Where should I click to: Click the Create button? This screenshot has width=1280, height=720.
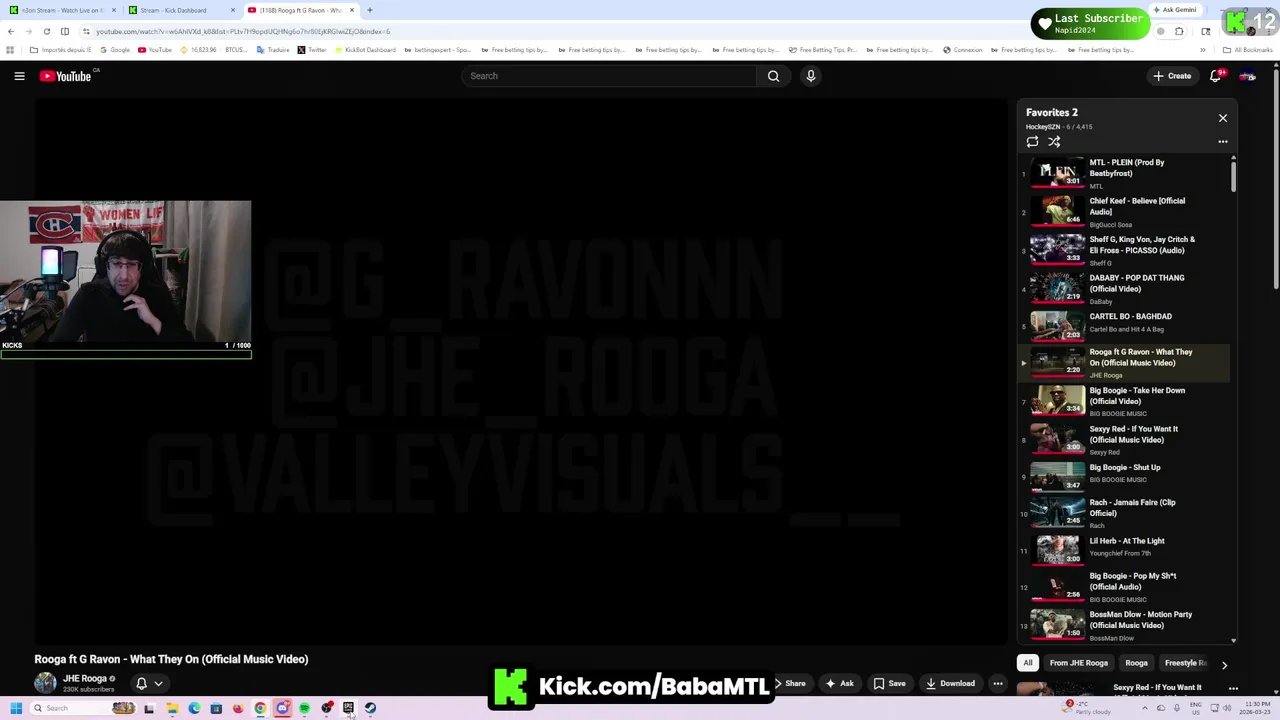point(1172,76)
